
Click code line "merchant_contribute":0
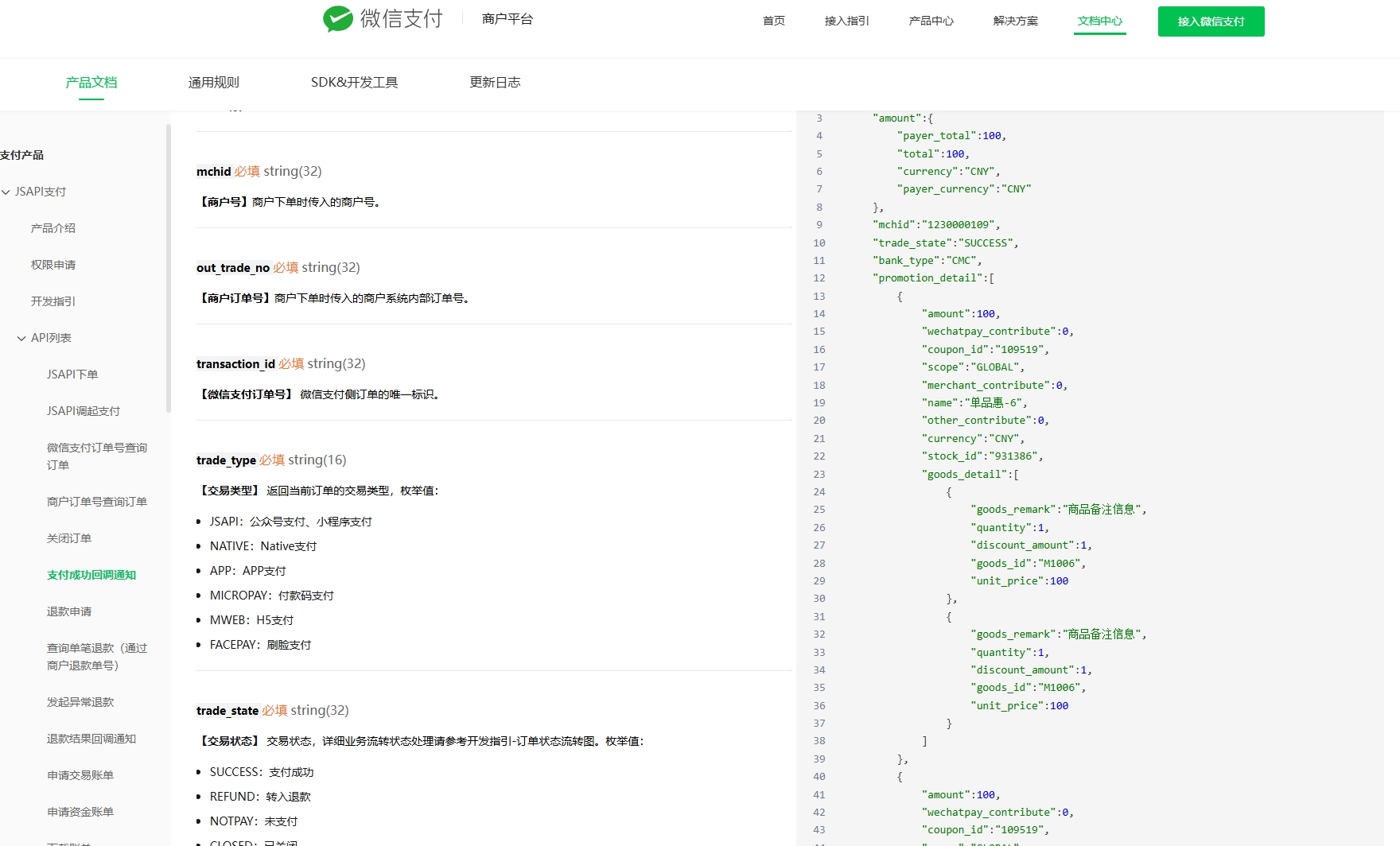click(x=994, y=385)
